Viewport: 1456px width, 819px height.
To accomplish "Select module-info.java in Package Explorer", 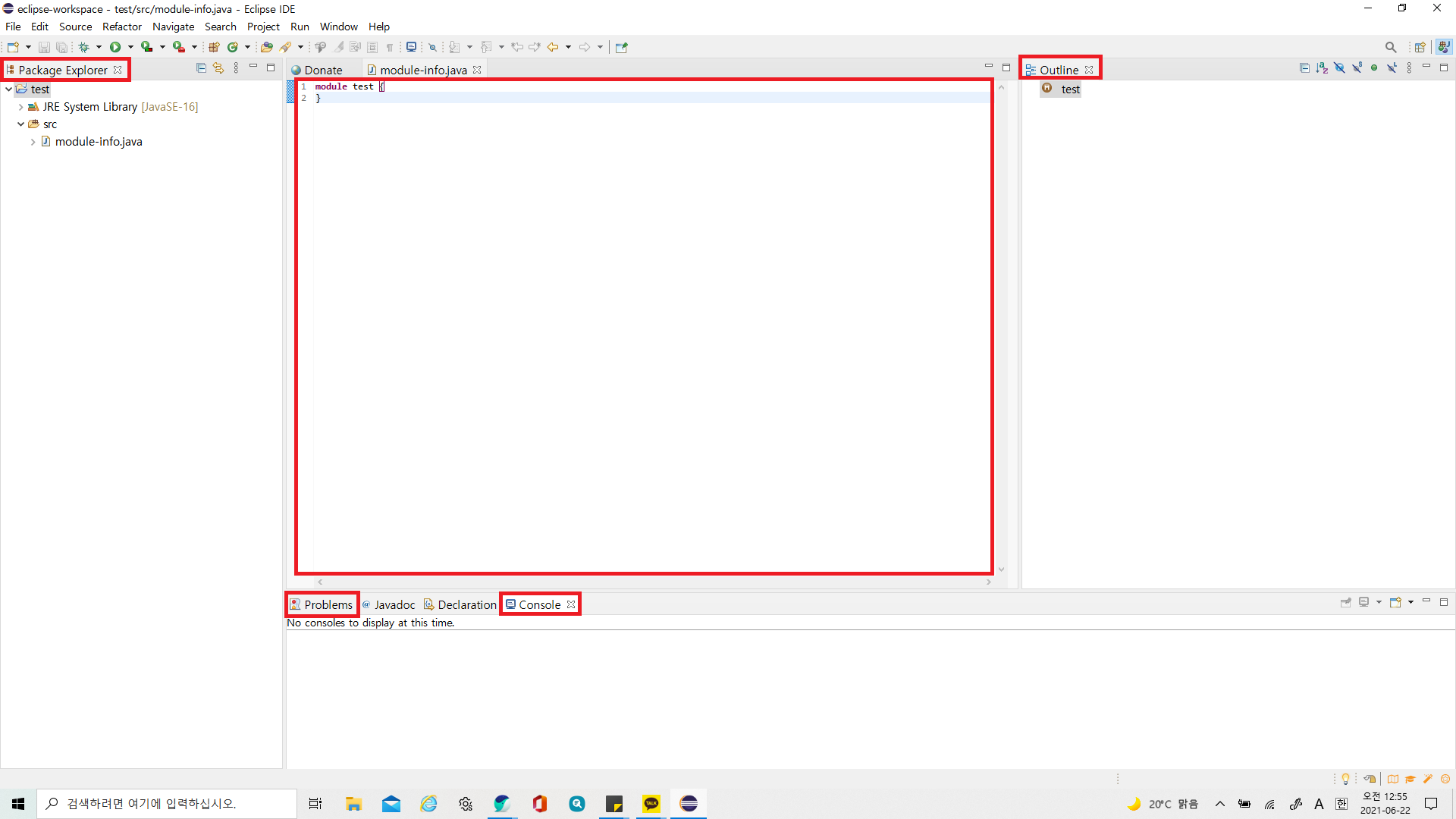I will [98, 142].
